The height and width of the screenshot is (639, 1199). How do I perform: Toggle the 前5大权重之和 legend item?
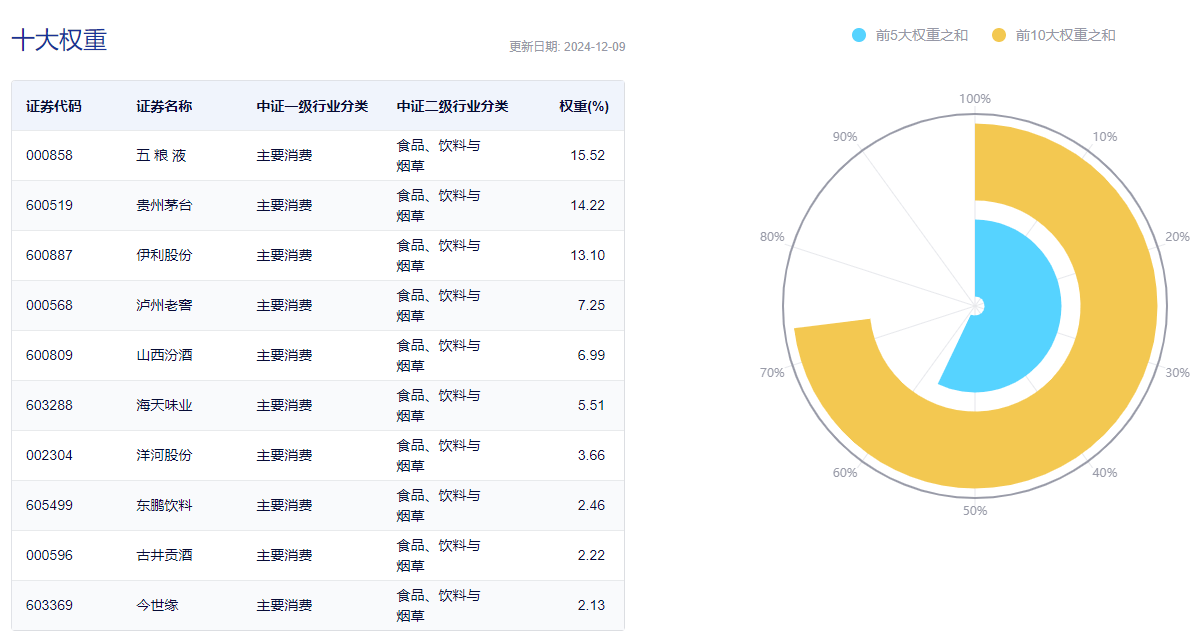click(x=910, y=35)
